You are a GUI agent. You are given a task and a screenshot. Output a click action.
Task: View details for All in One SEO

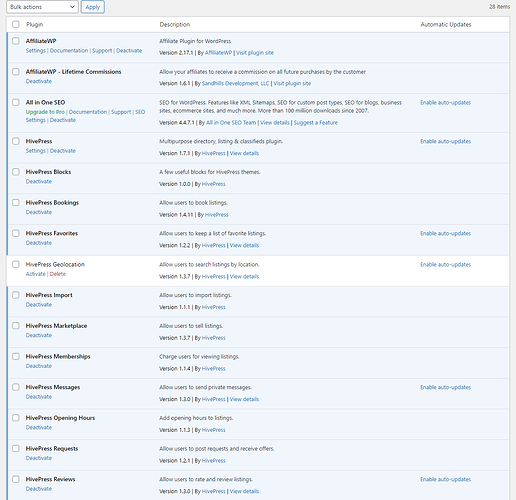(x=275, y=123)
